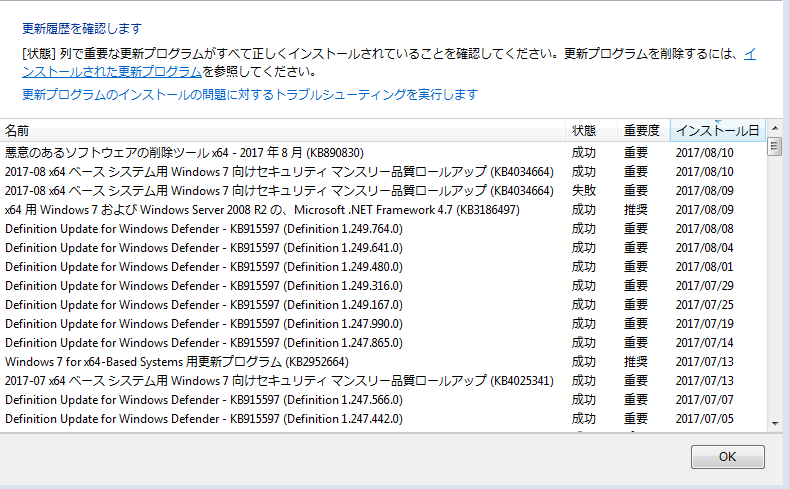The image size is (789, 489).
Task: Select Defender Definition 1.249.316.0 entry
Action: click(204, 286)
